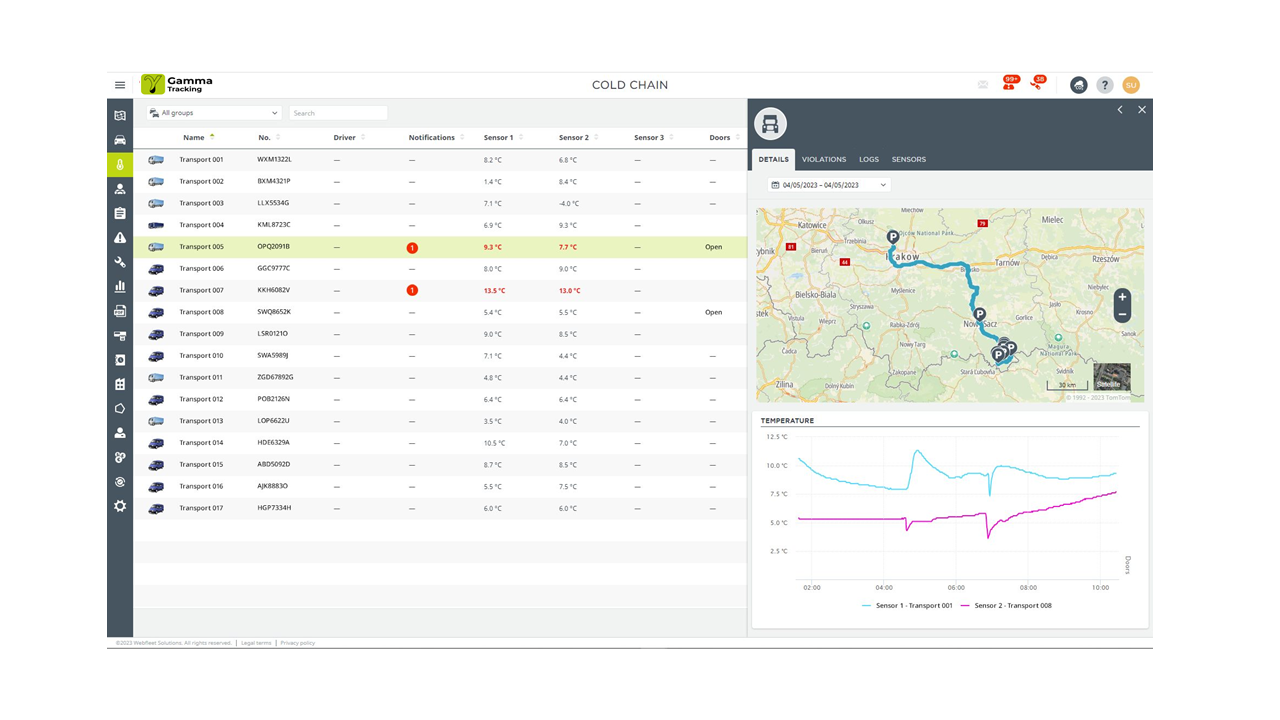The image size is (1280, 720).
Task: Open the vehicles car icon in sidebar
Action: [120, 140]
